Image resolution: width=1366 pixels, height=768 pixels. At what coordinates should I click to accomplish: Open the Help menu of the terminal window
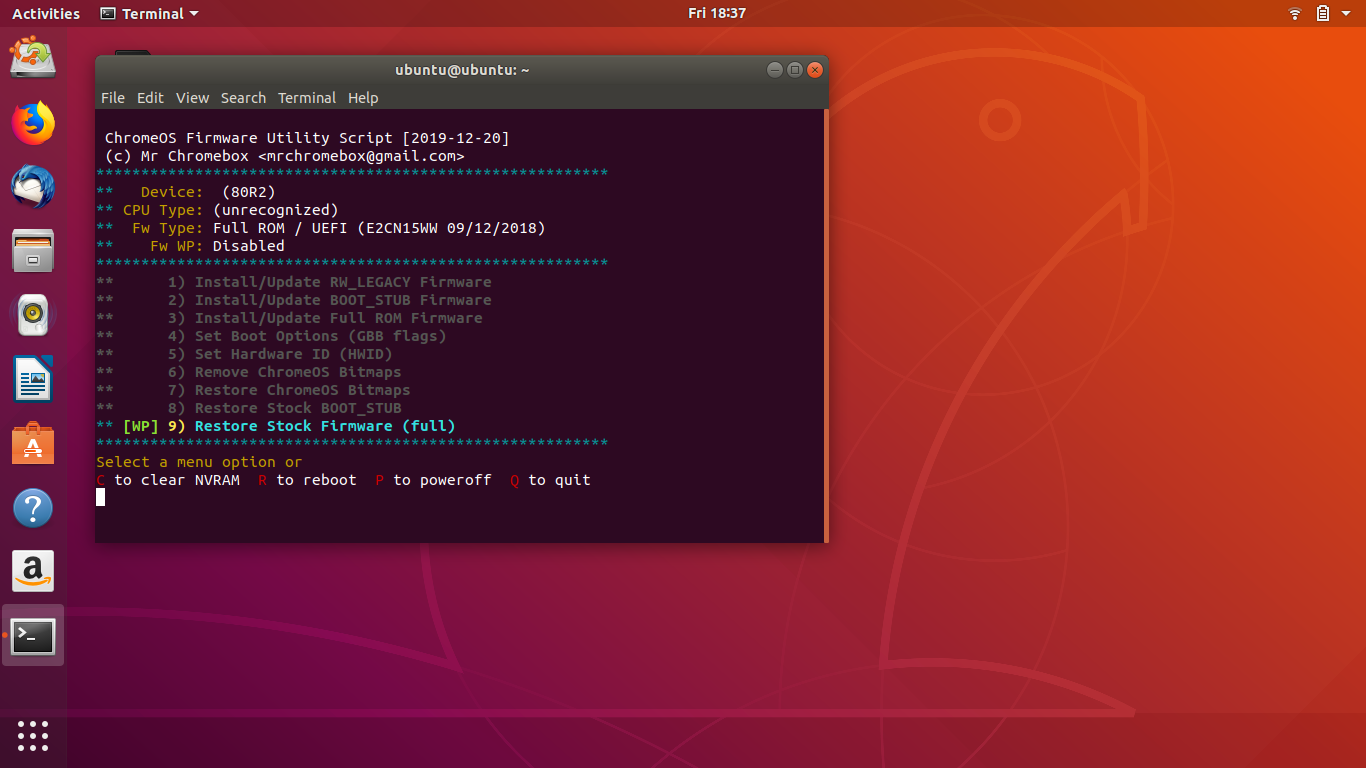click(363, 98)
